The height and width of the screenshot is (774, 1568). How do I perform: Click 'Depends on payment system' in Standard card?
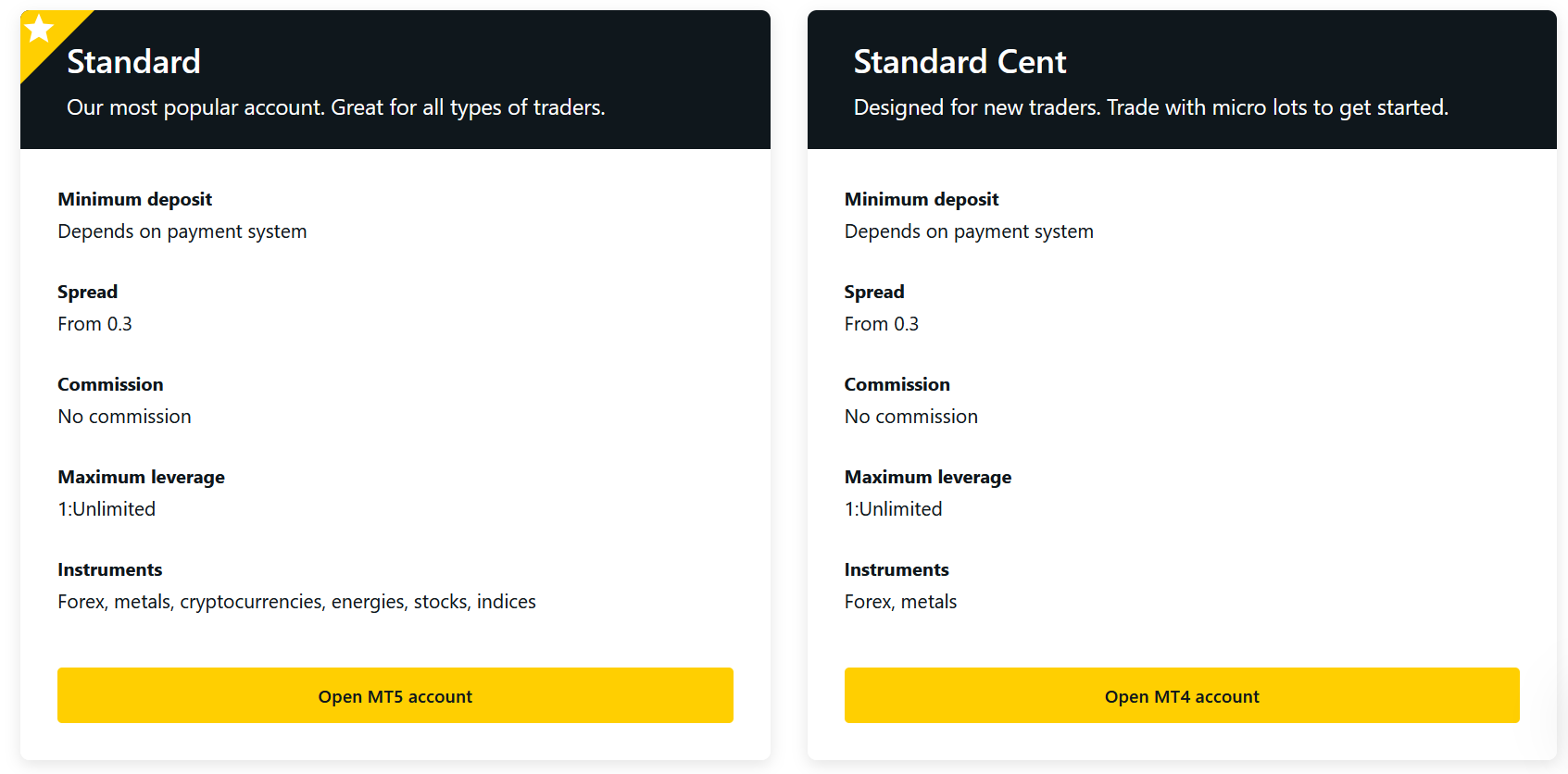(x=182, y=231)
